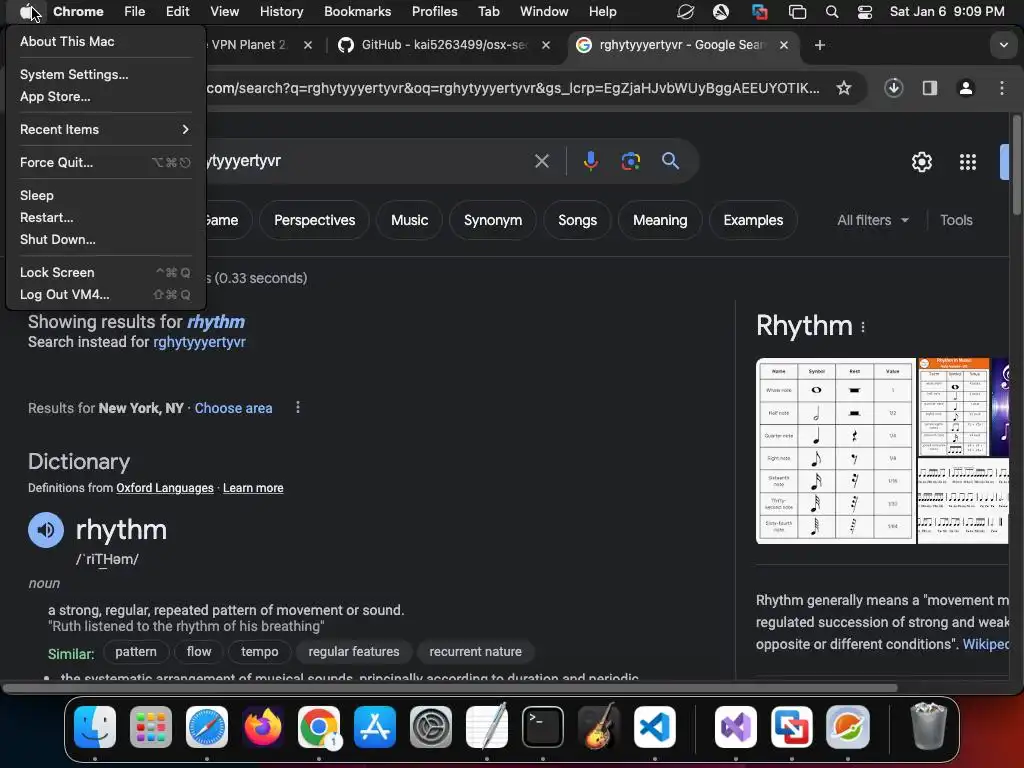Open Launchpad from the Dock
This screenshot has width=1024, height=768.
(151, 726)
